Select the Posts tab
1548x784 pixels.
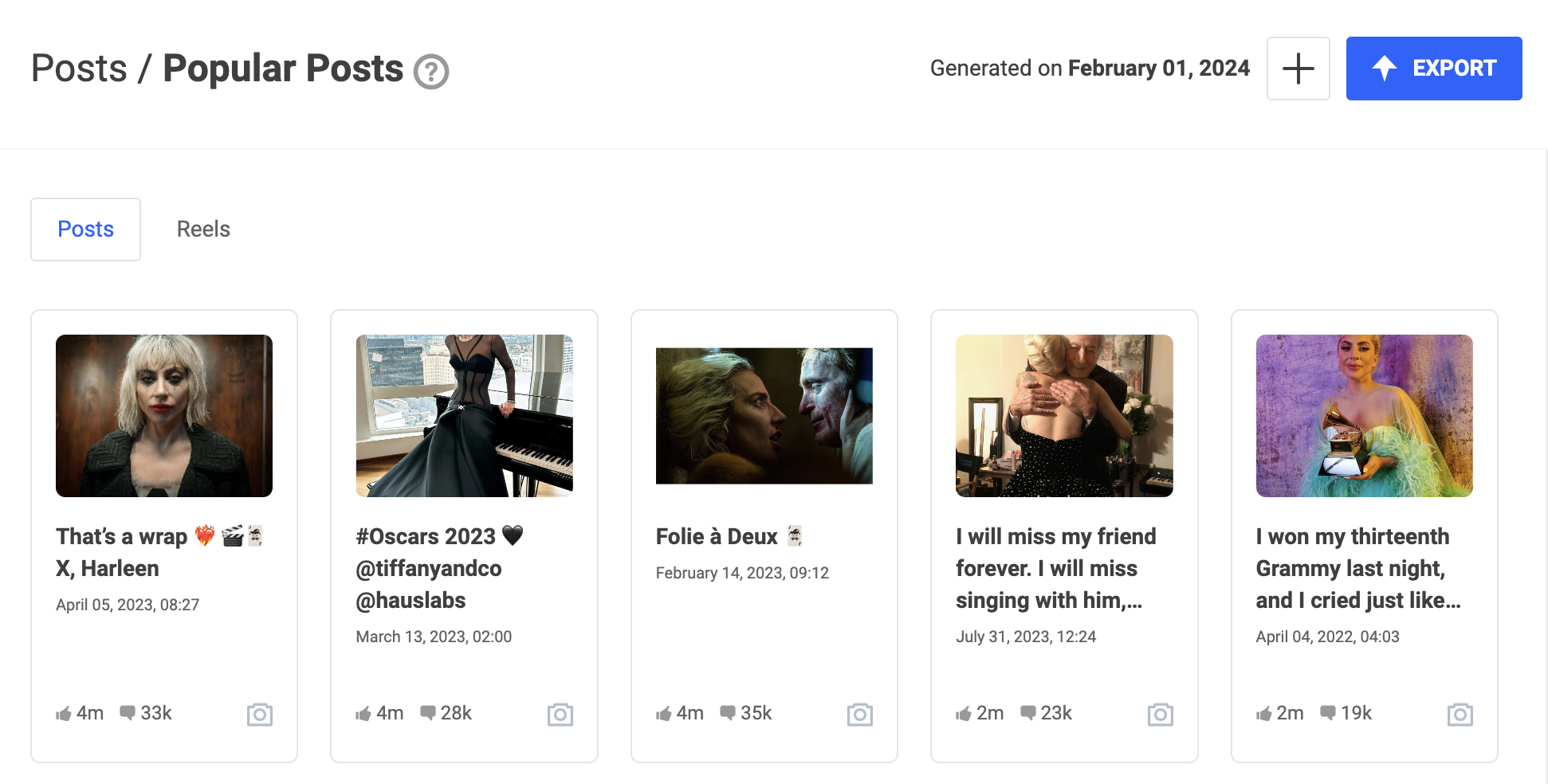[85, 229]
